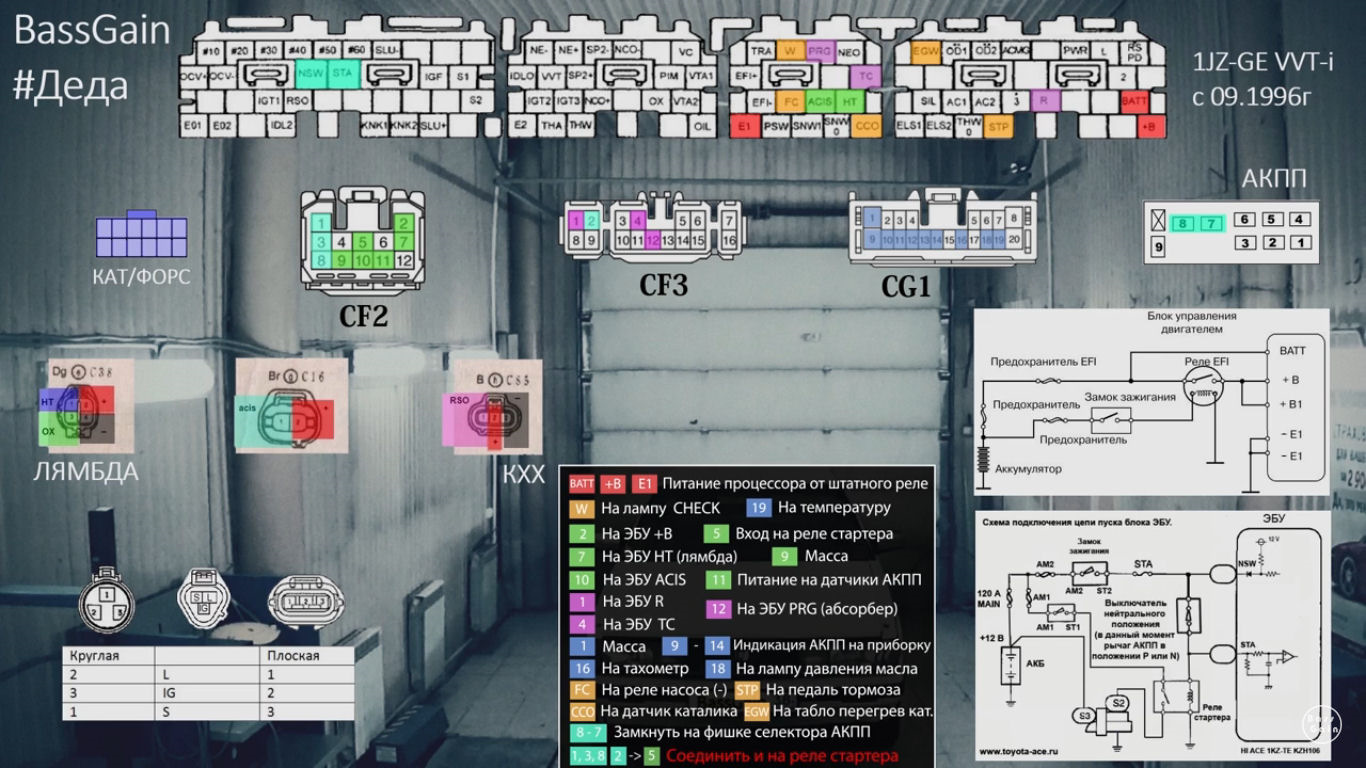1366x768 pixels.
Task: Select the "#Деда" caption
Action: pos(70,86)
